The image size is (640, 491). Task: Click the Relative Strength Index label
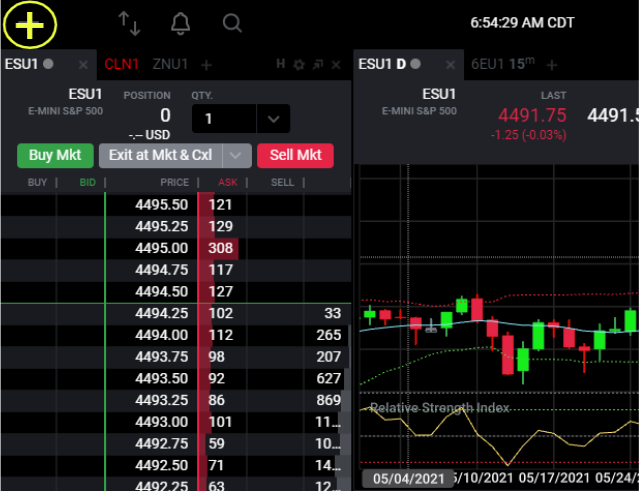(439, 408)
